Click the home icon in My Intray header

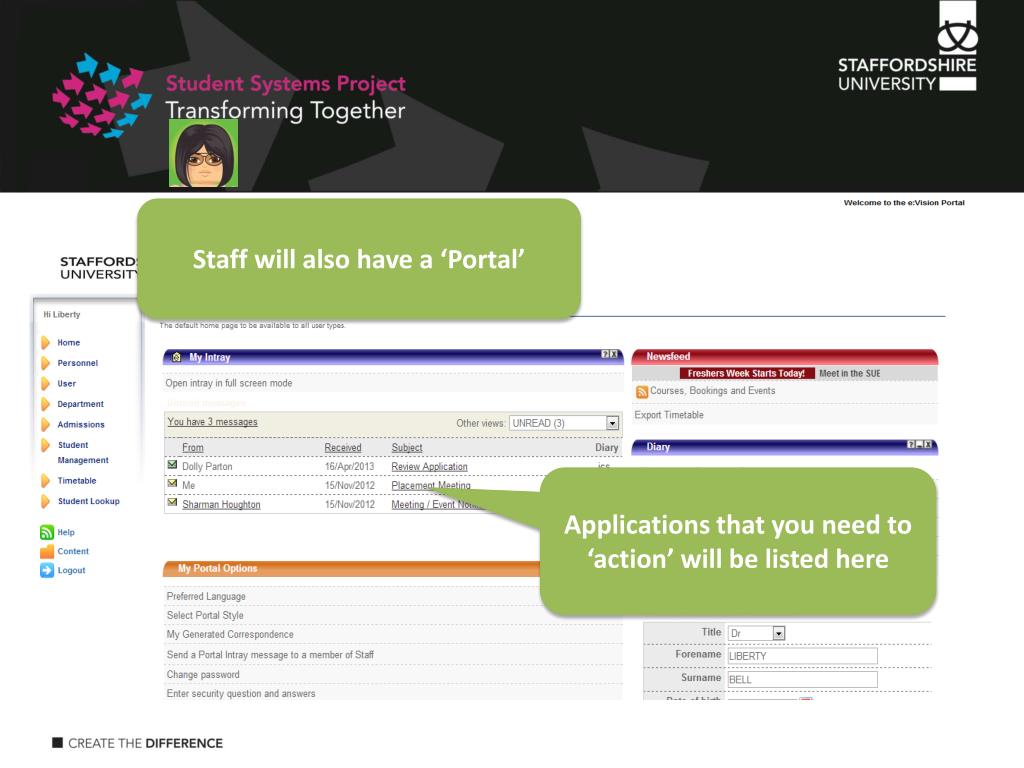[176, 357]
